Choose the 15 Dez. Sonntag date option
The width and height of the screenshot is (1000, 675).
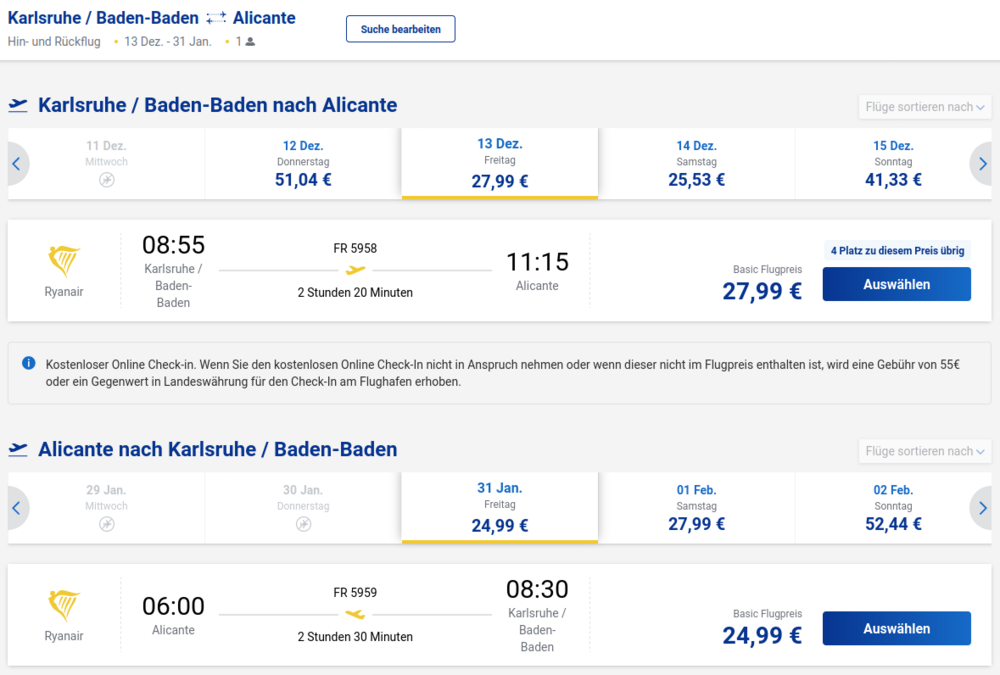892,163
